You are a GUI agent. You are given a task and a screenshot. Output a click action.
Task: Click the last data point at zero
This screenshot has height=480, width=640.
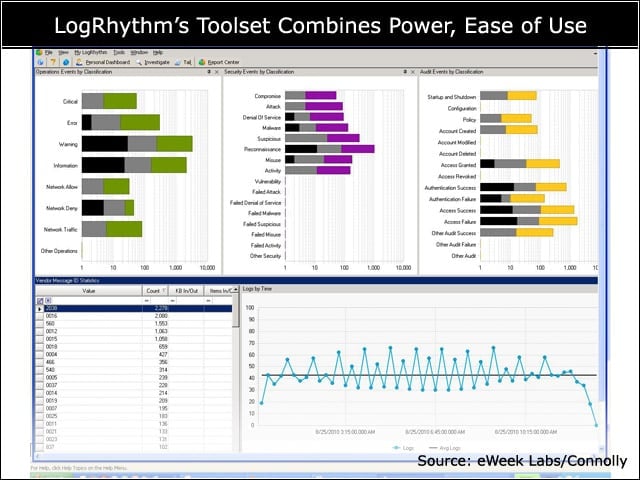(596, 425)
